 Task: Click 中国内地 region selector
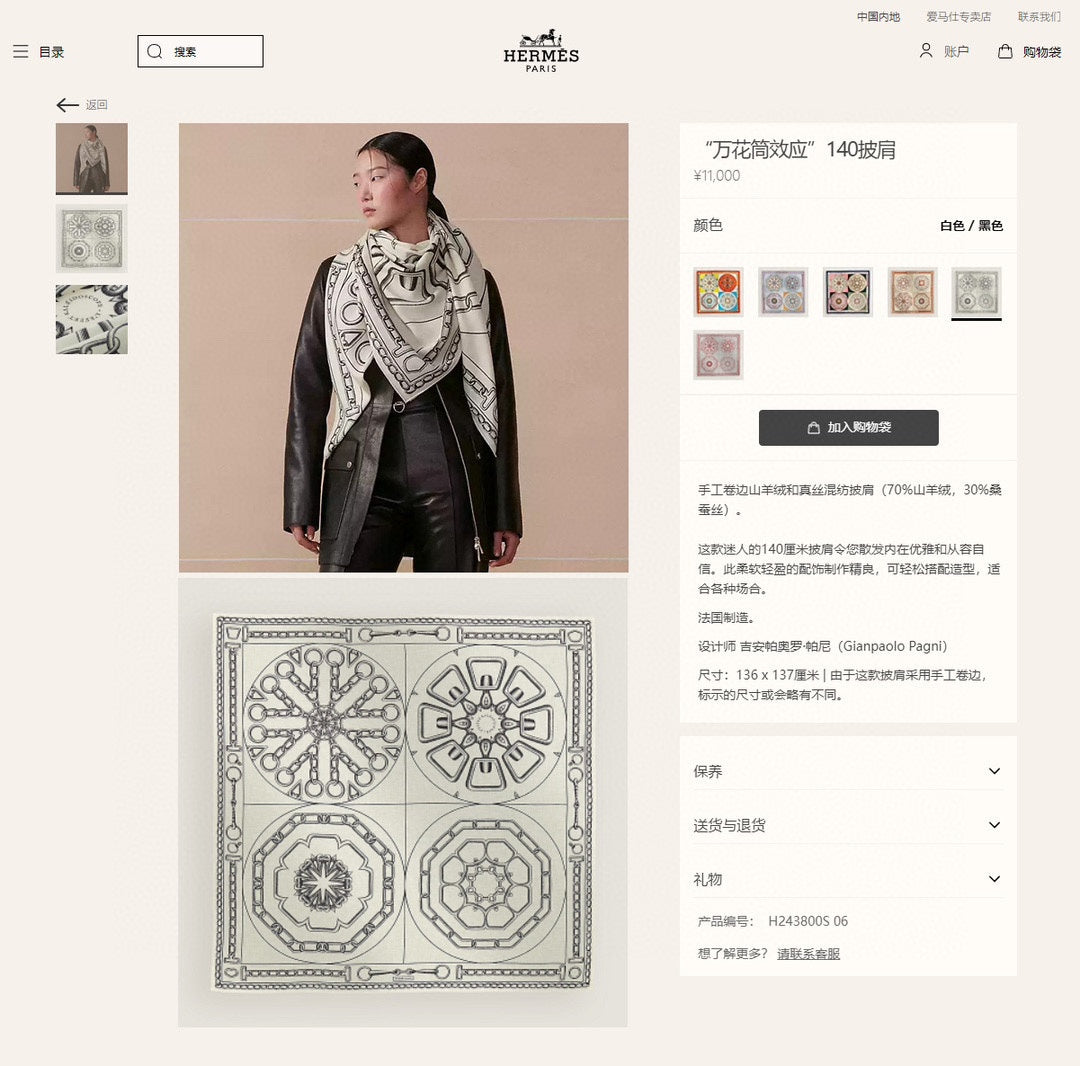[x=878, y=17]
